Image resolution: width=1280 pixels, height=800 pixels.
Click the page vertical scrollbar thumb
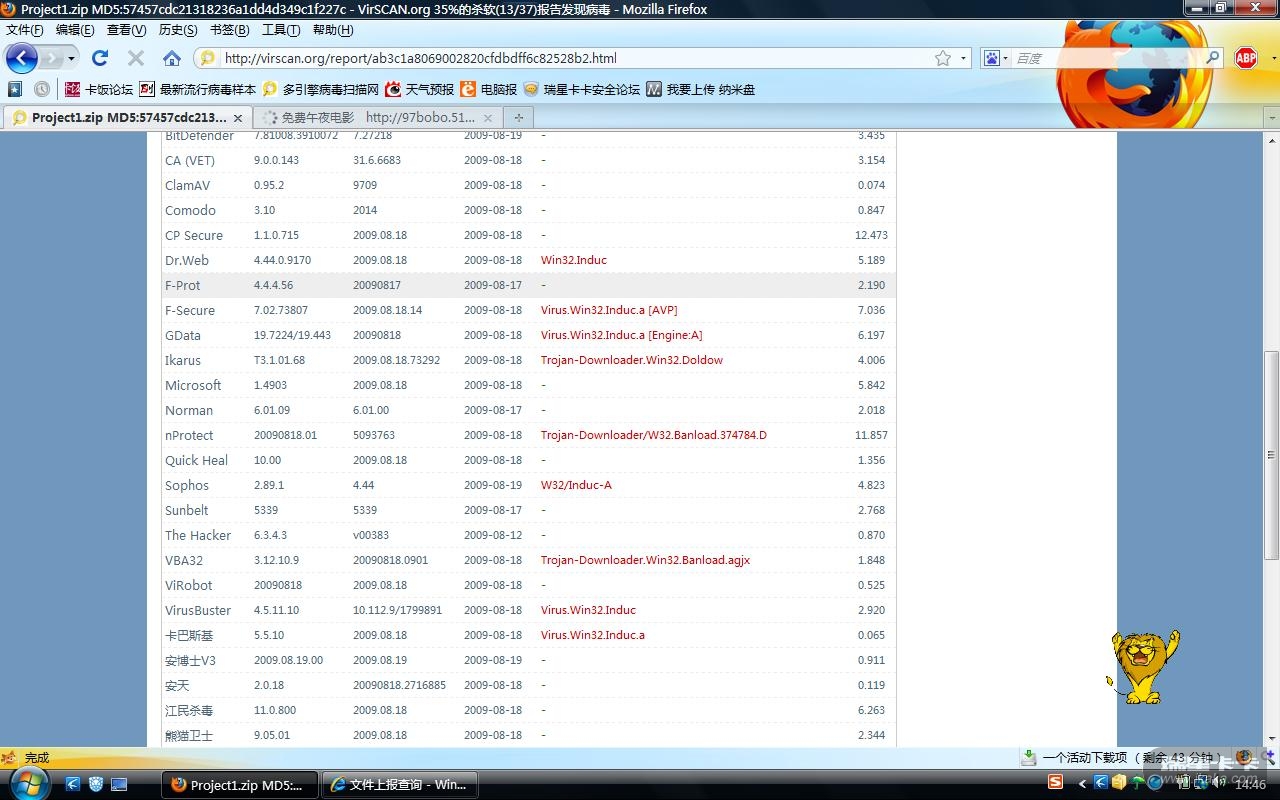pos(1271,455)
